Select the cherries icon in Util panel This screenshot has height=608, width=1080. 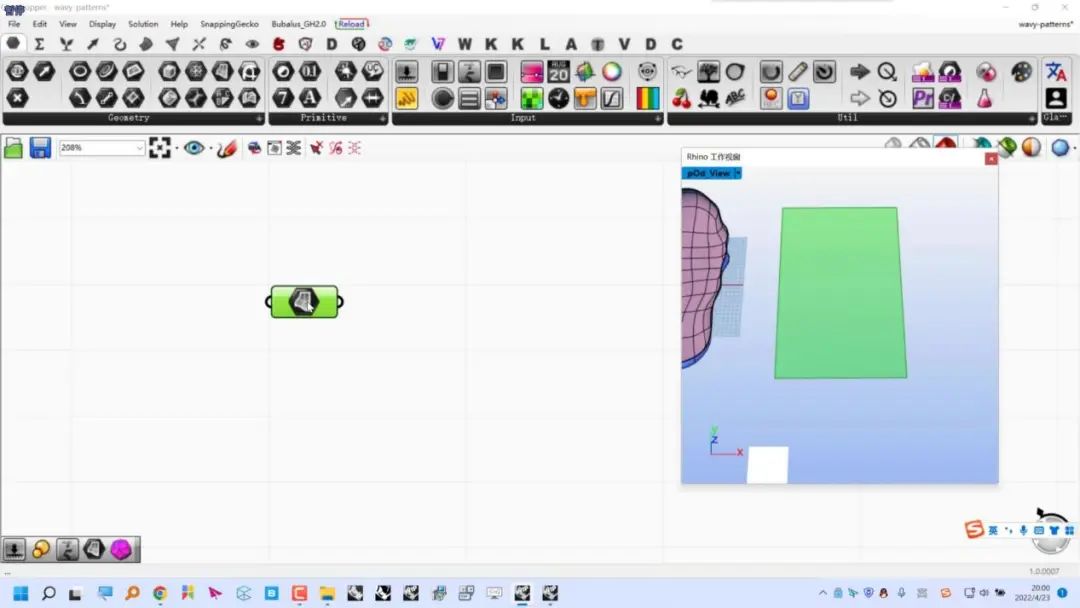(x=681, y=98)
